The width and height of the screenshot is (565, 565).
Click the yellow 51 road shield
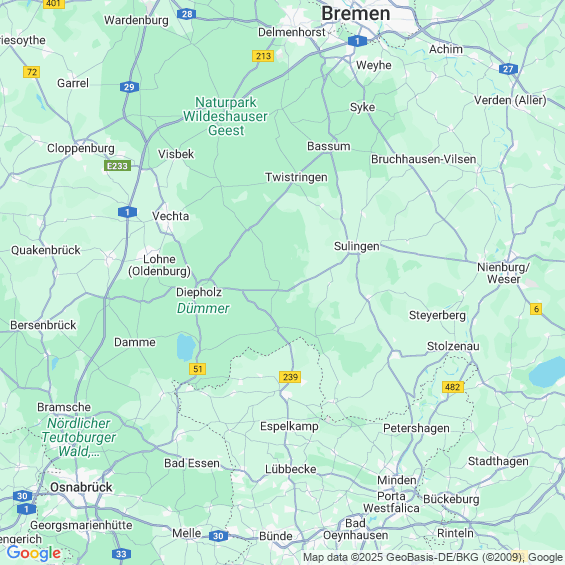(197, 369)
